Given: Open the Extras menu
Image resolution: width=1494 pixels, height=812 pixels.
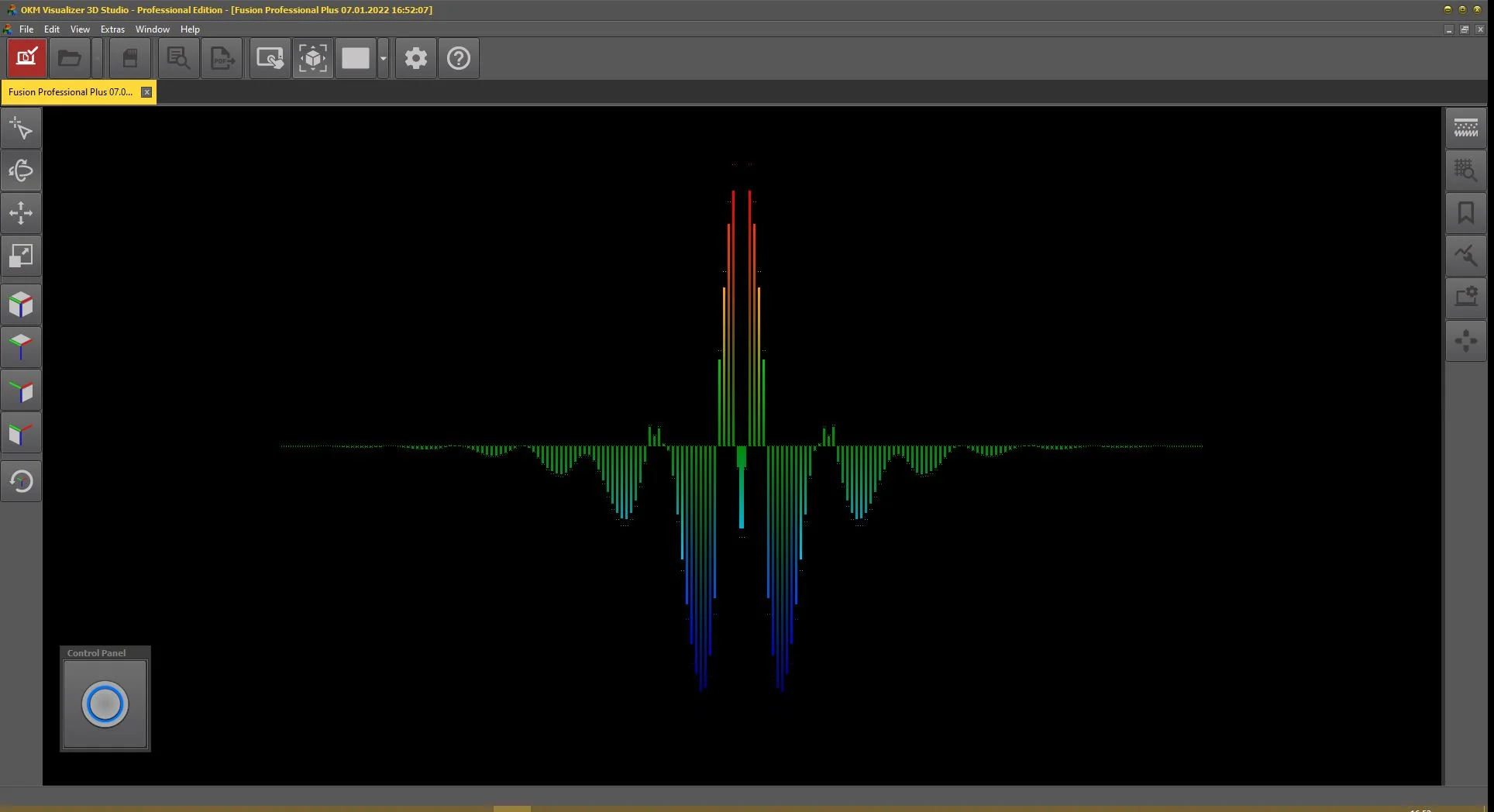Looking at the screenshot, I should (112, 29).
